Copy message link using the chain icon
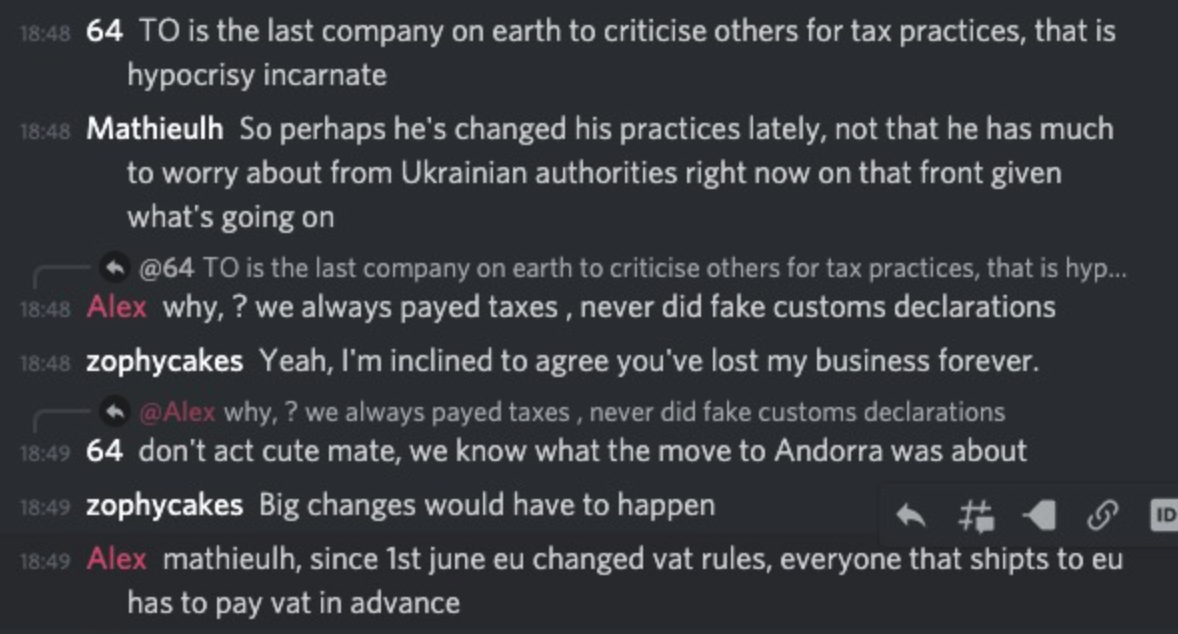This screenshot has width=1178, height=634. [1101, 516]
